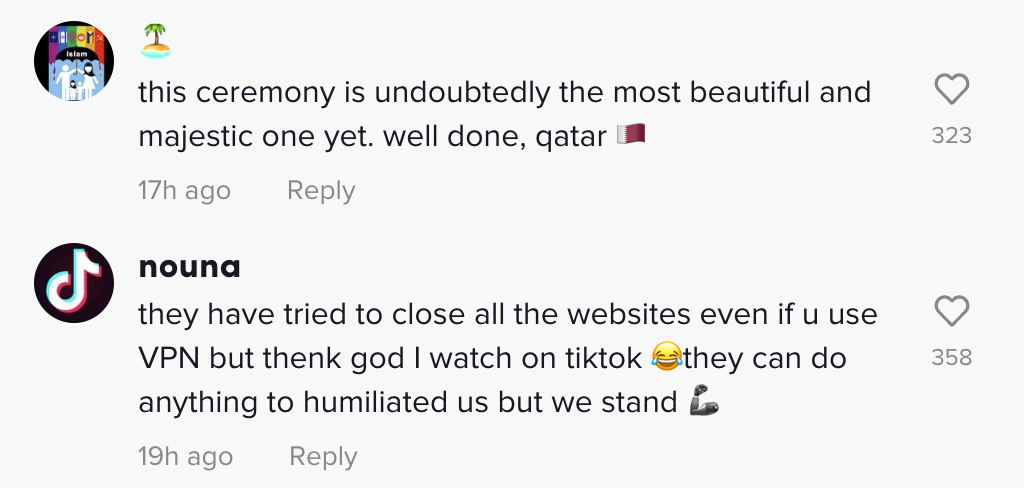1024x488 pixels.
Task: Open the nouna username profile
Action: (190, 267)
